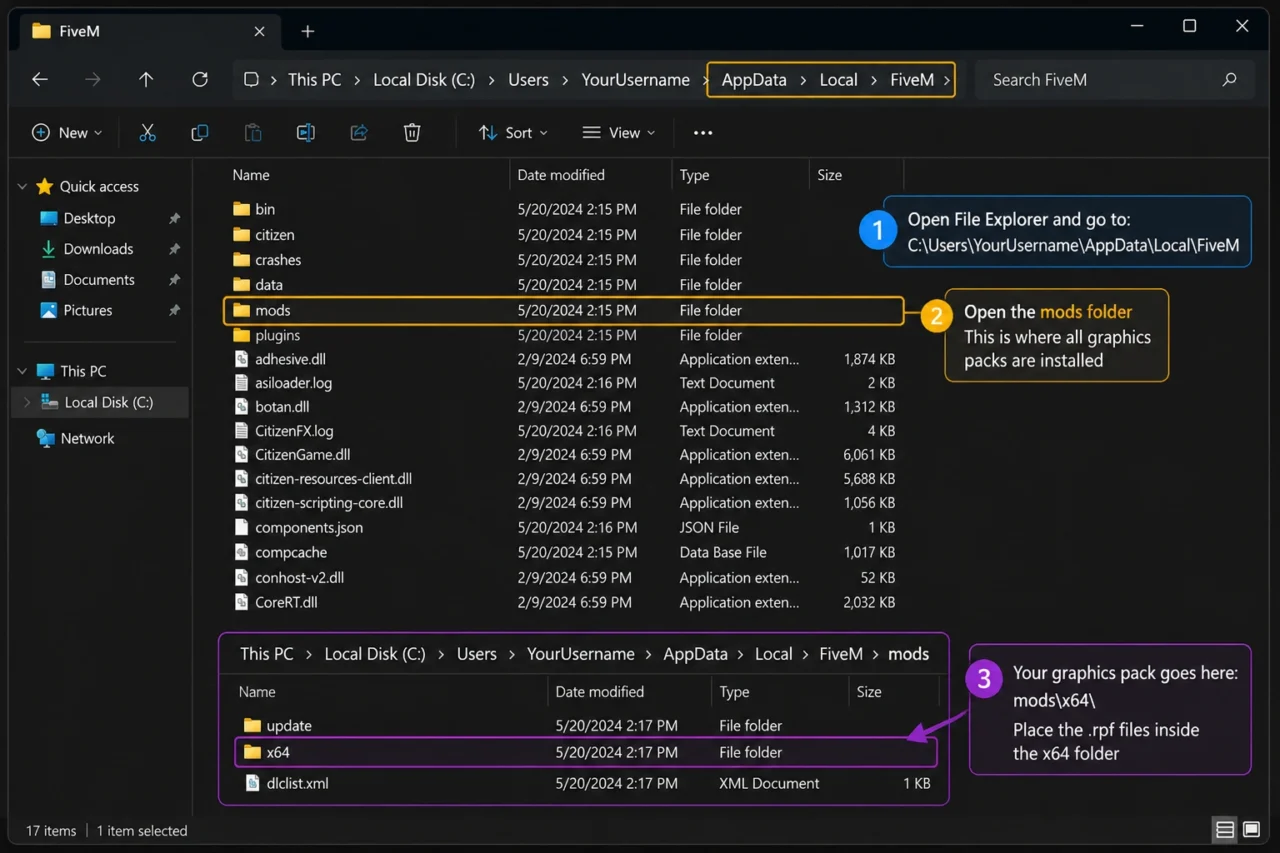Image resolution: width=1280 pixels, height=853 pixels.
Task: Sort by top Date modified column
Action: pos(561,175)
